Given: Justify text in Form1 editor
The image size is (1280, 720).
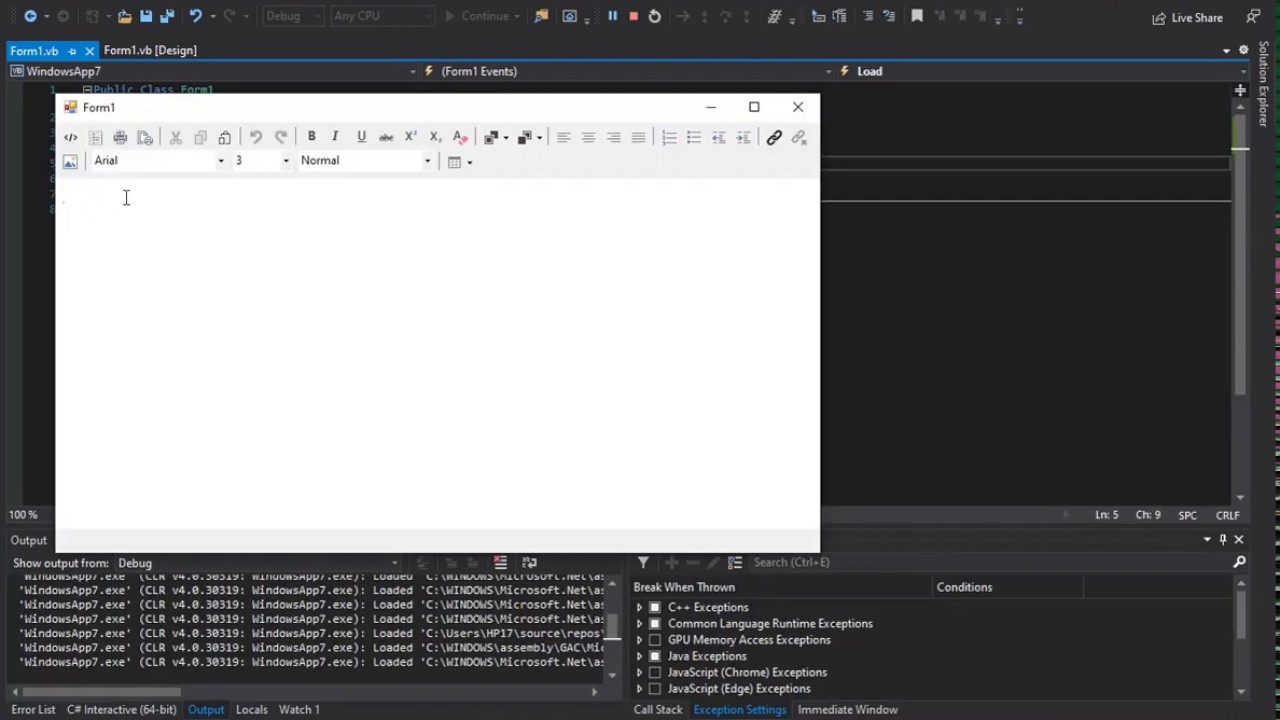Looking at the screenshot, I should [638, 137].
